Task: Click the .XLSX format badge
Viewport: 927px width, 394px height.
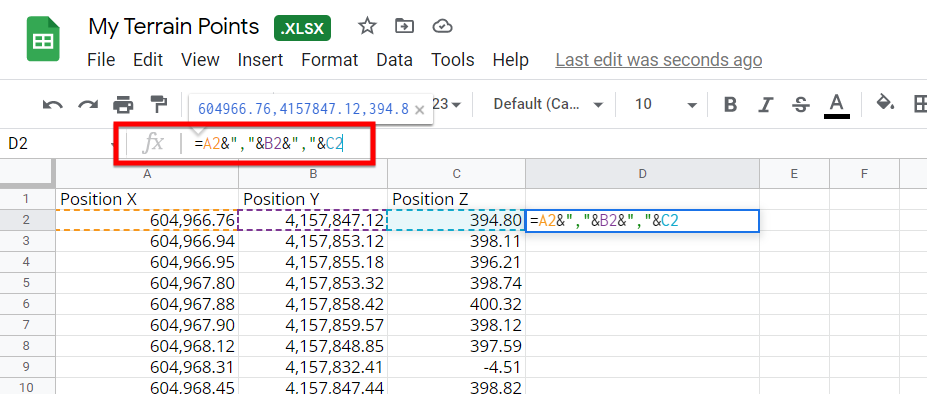Action: point(302,28)
